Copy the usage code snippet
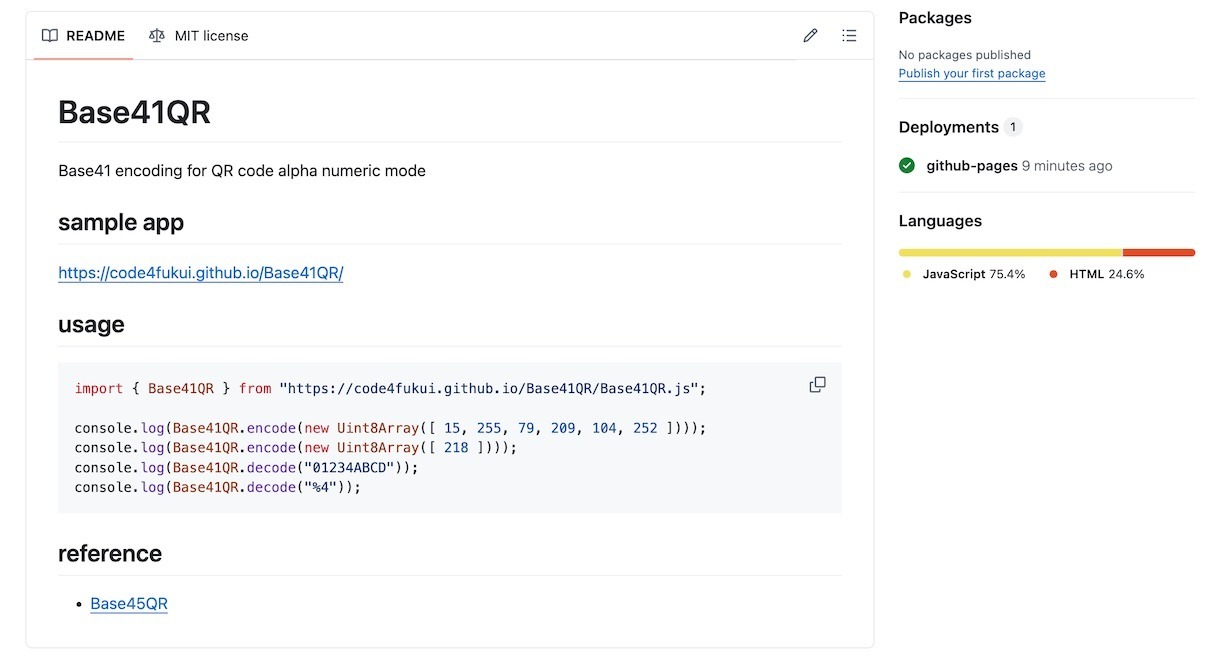The height and width of the screenshot is (666, 1220). click(x=817, y=385)
